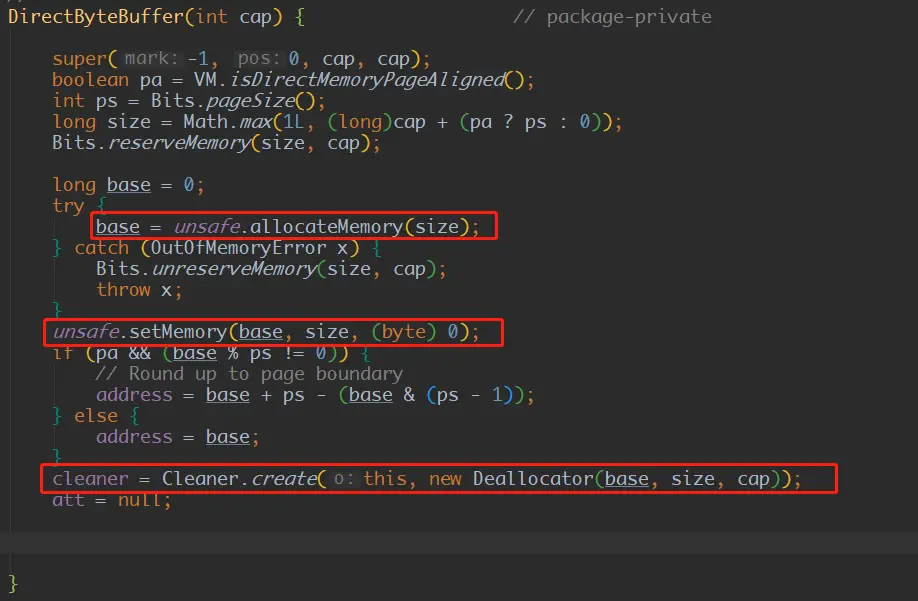The image size is (918, 601).
Task: Click the 'reserveMemory' method call
Action: click(x=179, y=143)
